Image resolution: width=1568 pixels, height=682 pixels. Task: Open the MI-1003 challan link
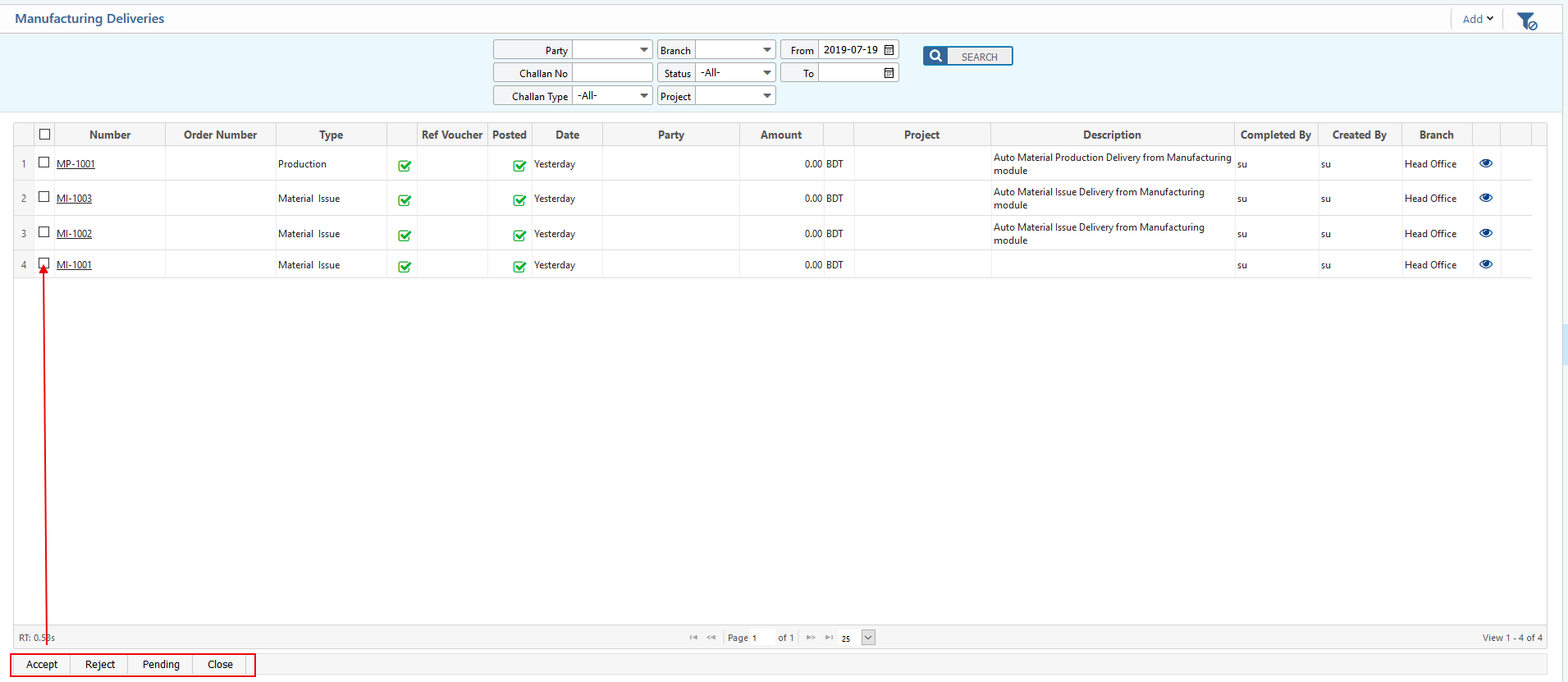coord(74,199)
